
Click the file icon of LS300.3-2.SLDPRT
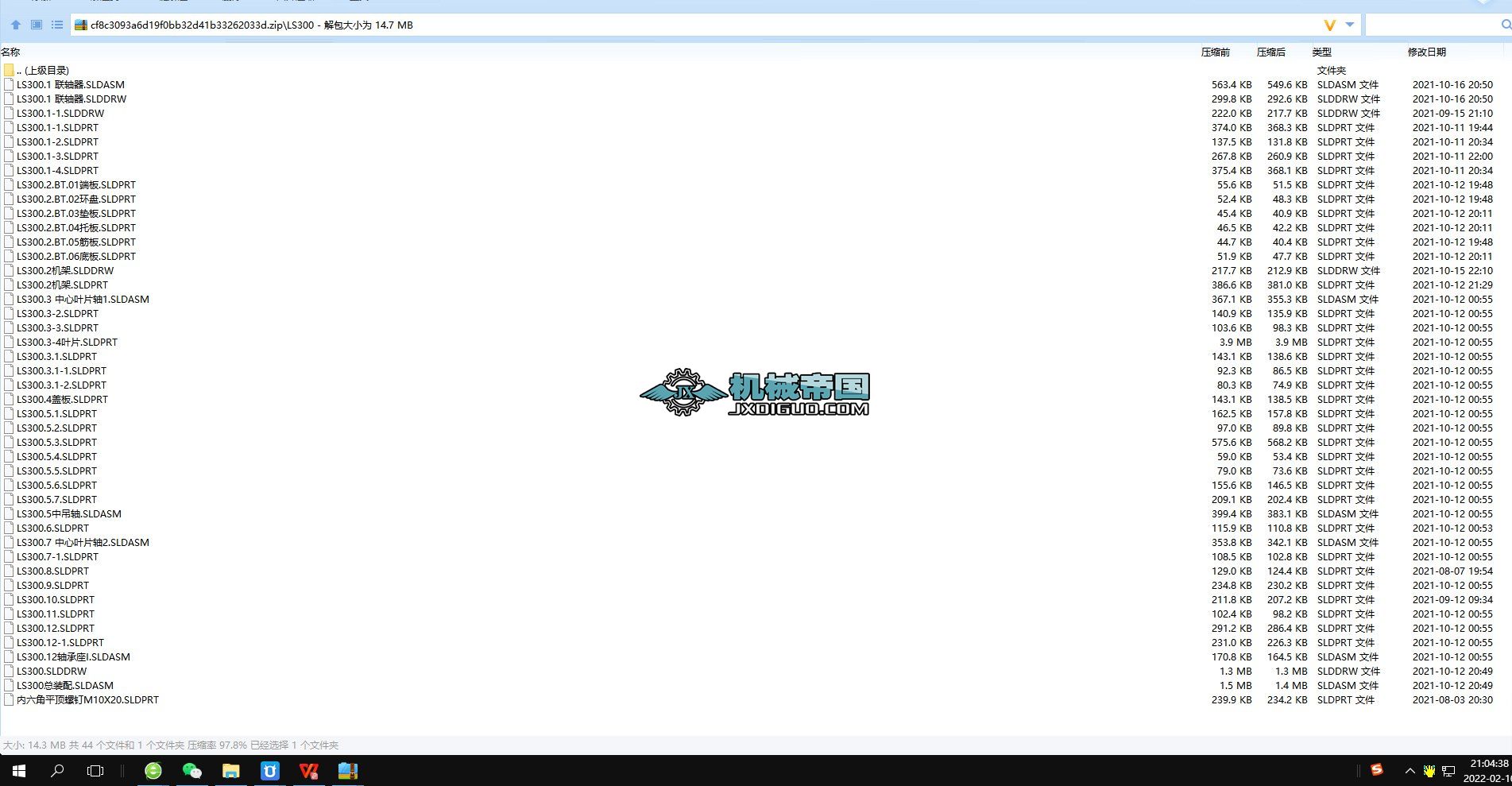pos(9,313)
